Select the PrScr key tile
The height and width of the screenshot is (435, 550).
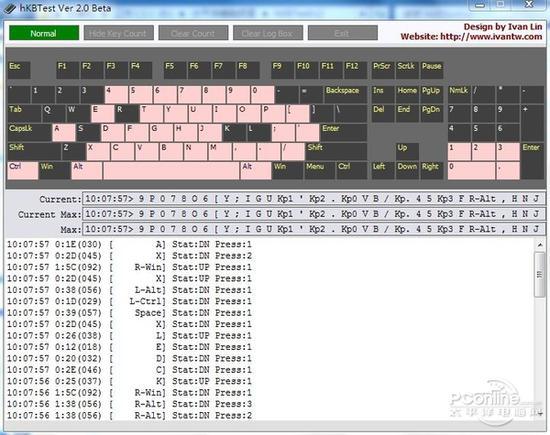383,70
